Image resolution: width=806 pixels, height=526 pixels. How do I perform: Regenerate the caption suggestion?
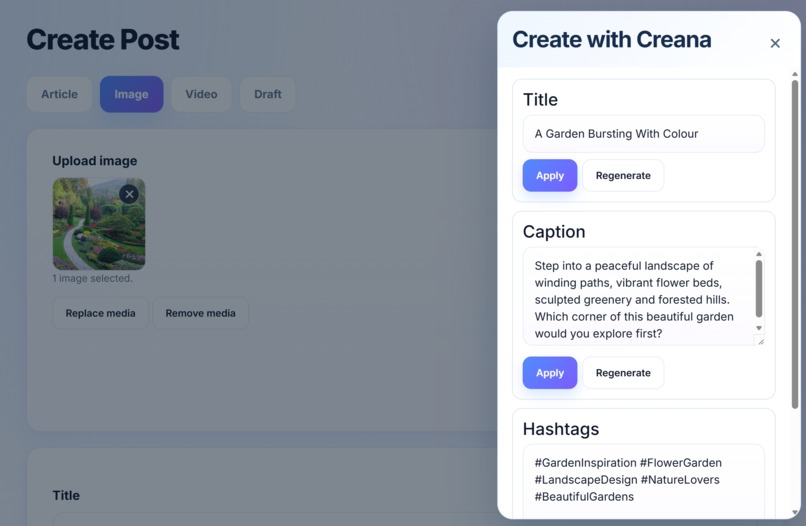pyautogui.click(x=623, y=373)
